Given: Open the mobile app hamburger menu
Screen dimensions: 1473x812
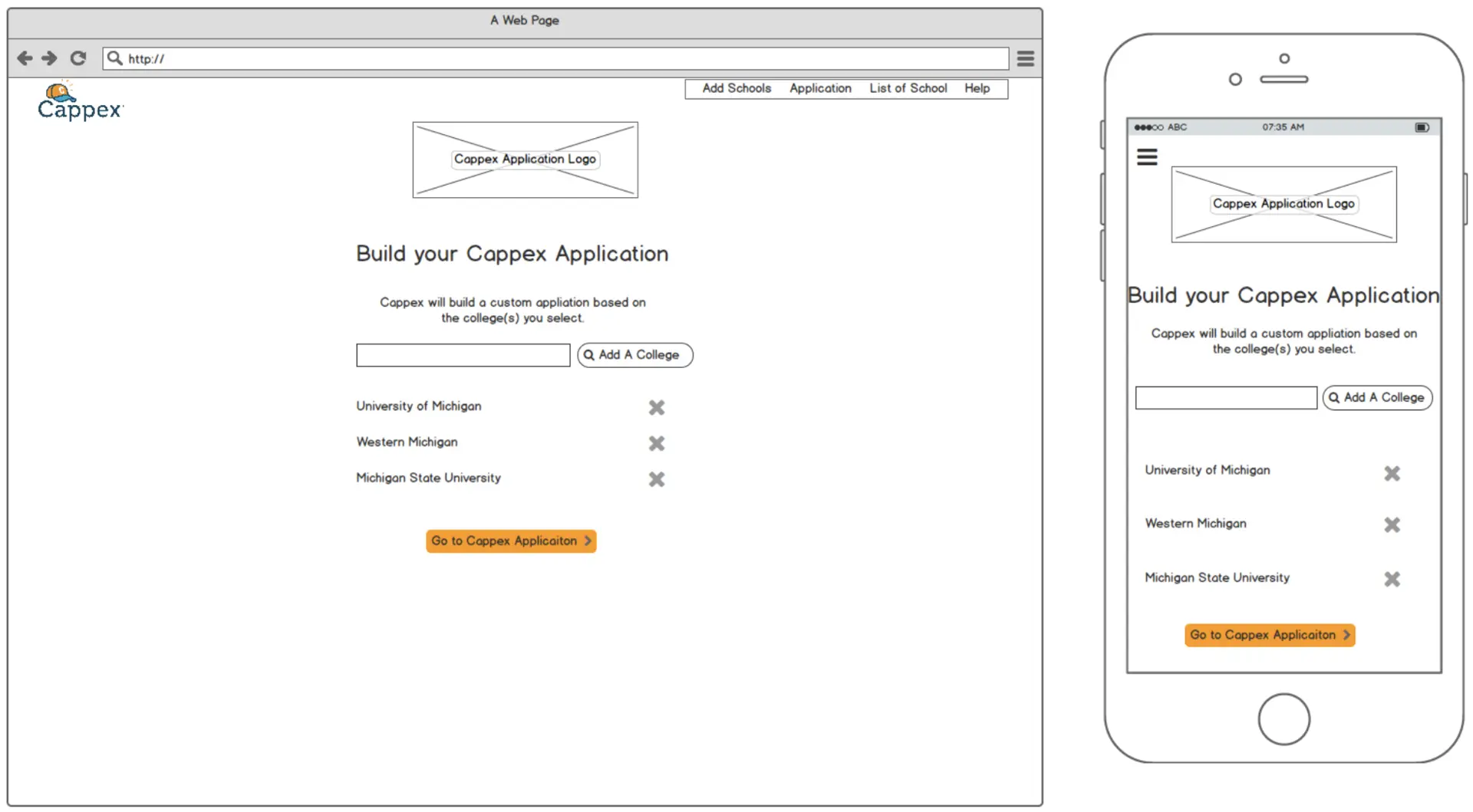Looking at the screenshot, I should 1148,156.
